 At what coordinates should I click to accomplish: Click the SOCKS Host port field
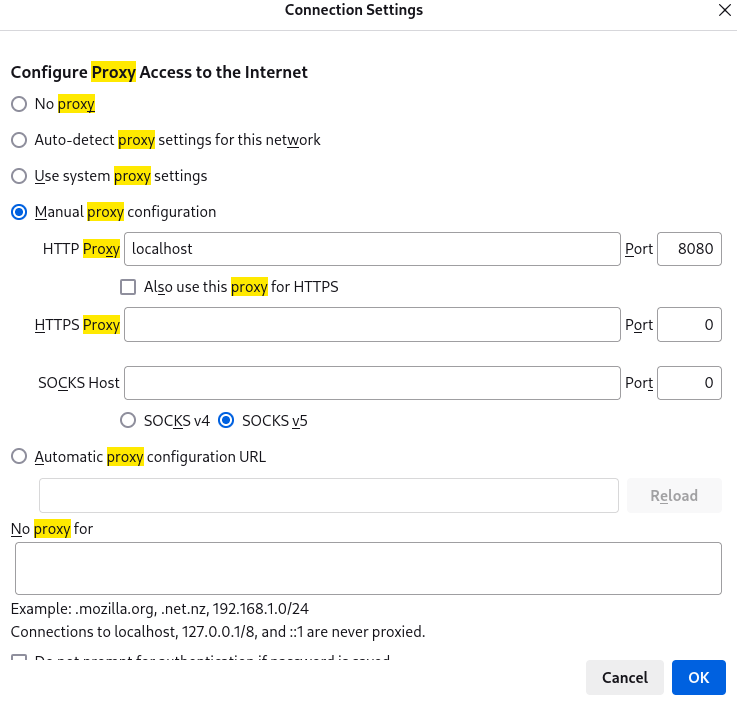689,382
